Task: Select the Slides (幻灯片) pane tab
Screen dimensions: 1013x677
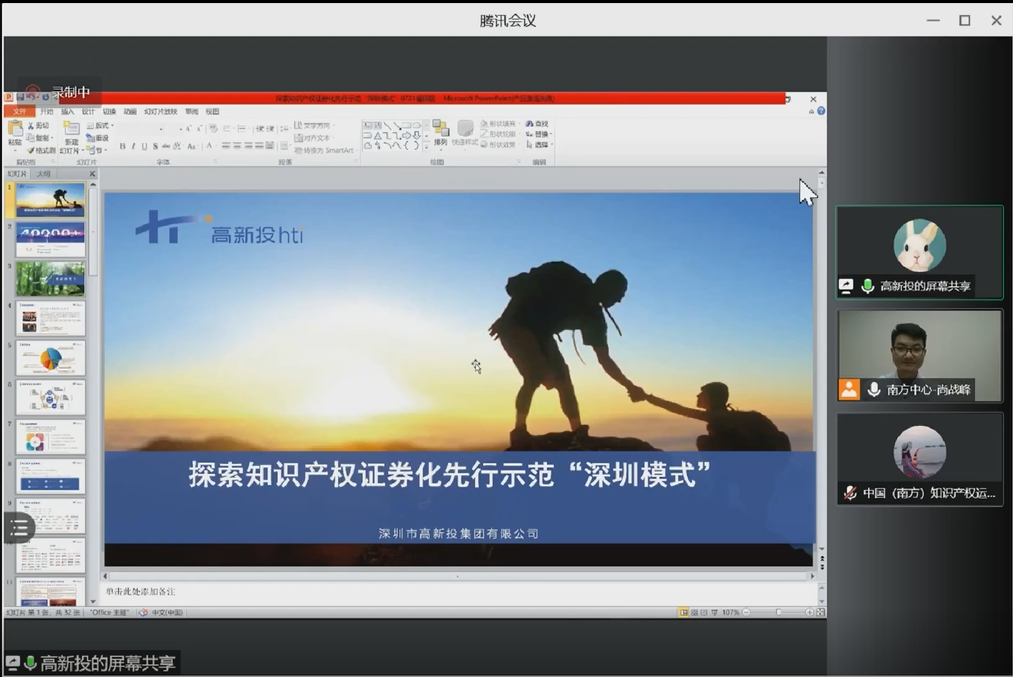Action: tap(17, 174)
